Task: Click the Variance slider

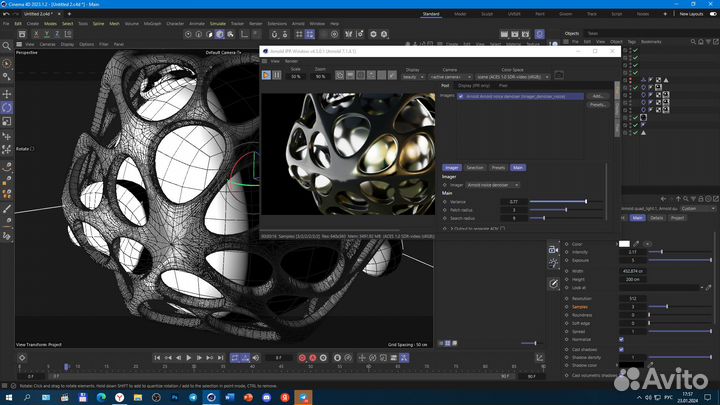Action: tap(566, 202)
